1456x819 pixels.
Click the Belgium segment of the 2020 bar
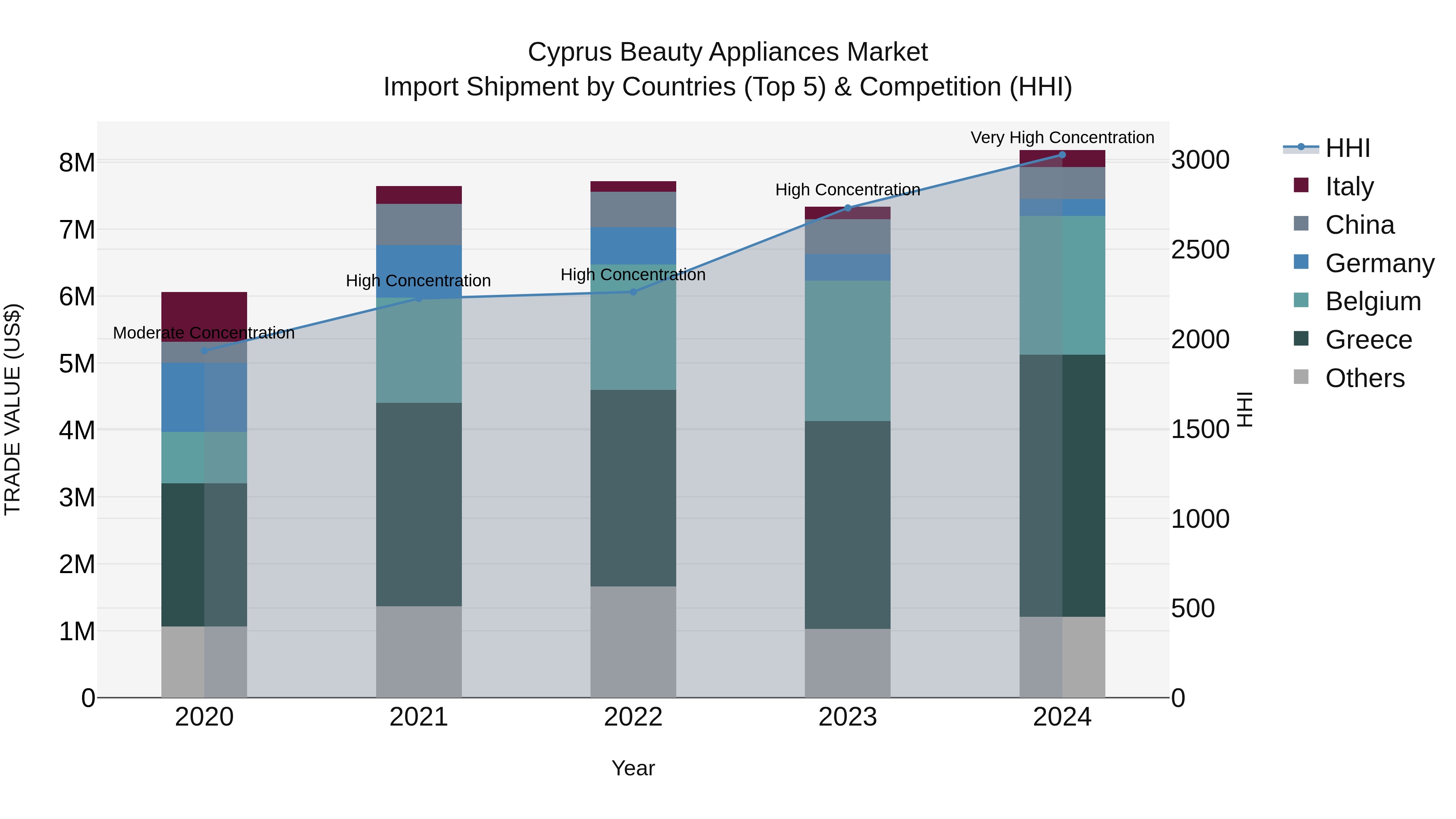(x=204, y=458)
